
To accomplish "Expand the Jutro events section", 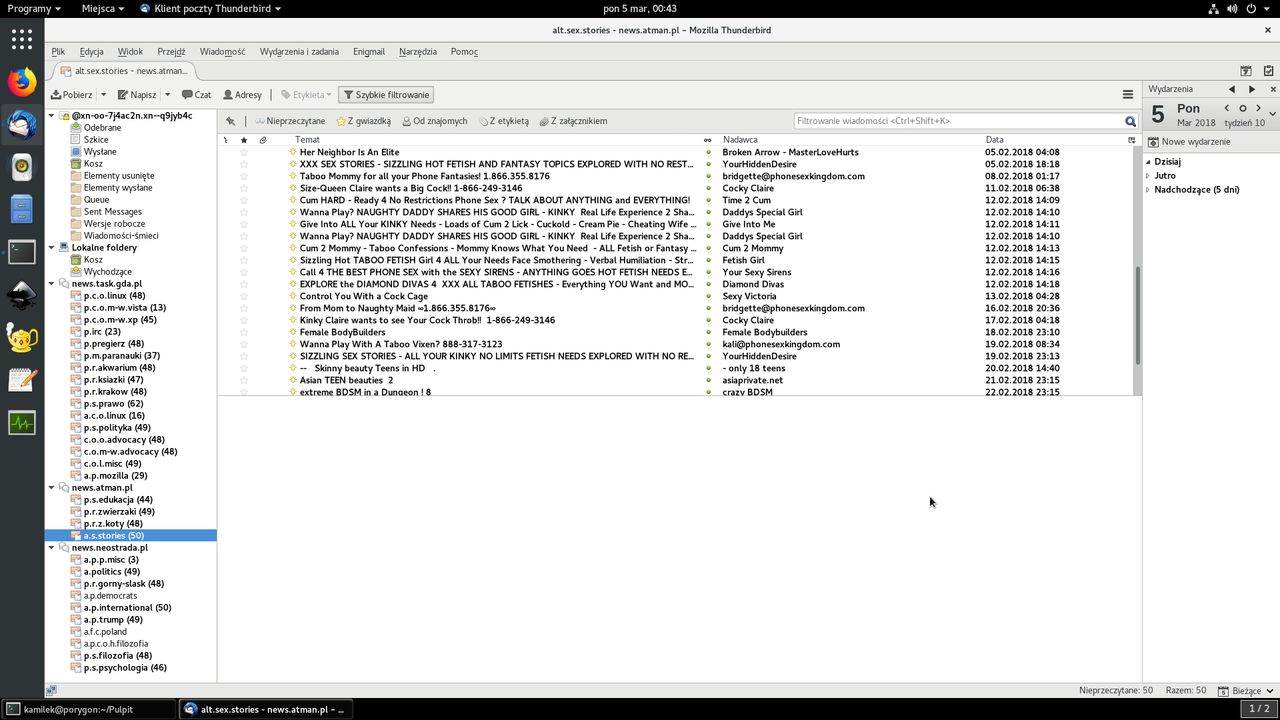I will point(1148,176).
